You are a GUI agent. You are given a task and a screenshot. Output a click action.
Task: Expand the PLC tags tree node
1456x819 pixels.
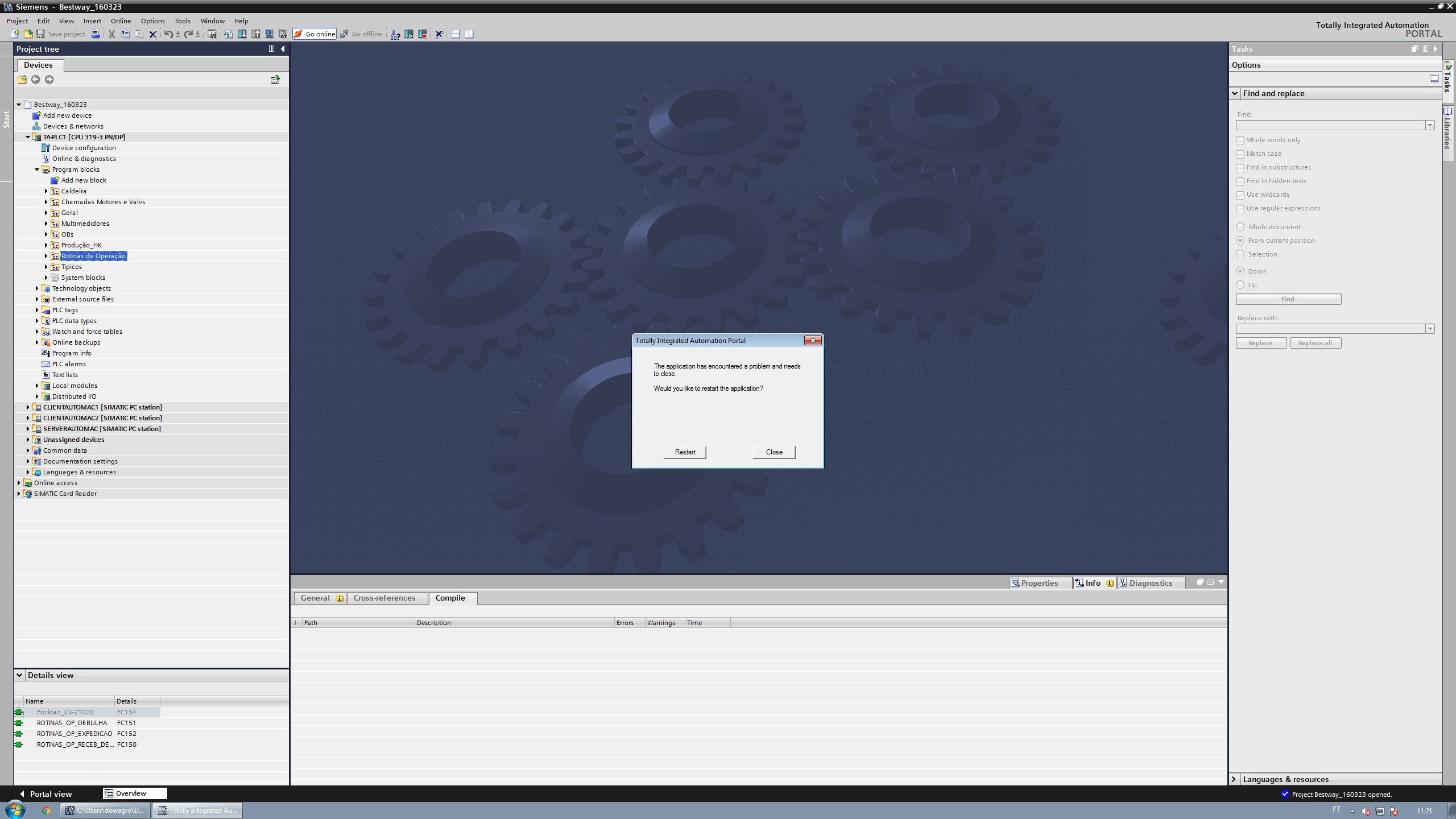tap(37, 310)
